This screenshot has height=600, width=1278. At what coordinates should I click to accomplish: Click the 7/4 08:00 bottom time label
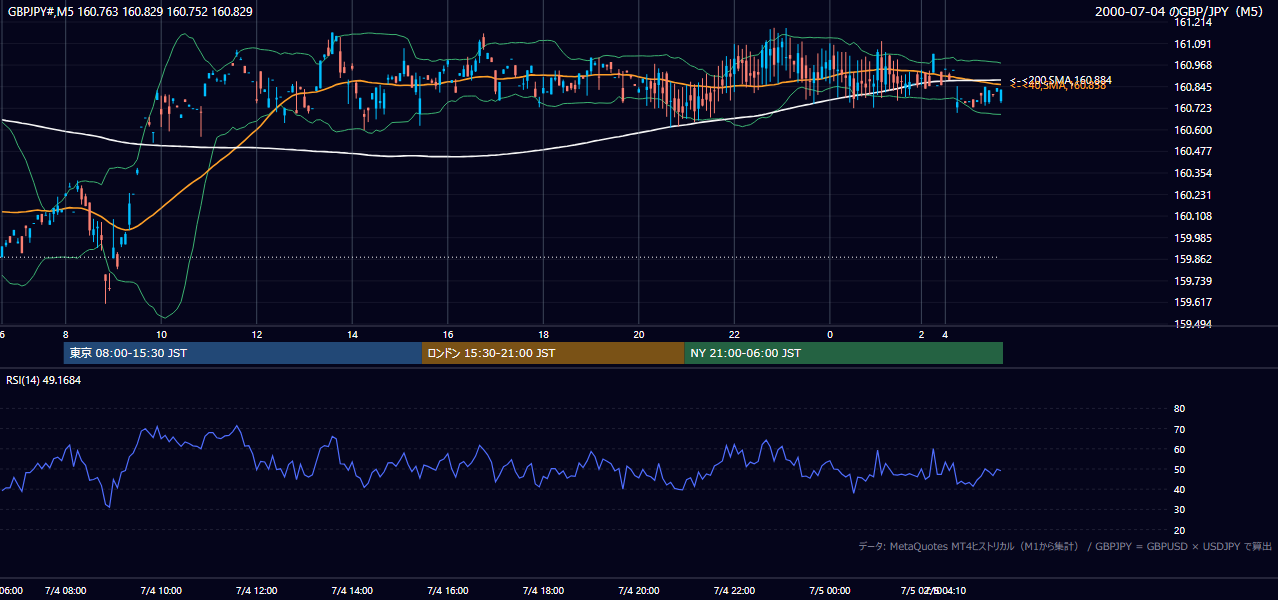(x=65, y=591)
